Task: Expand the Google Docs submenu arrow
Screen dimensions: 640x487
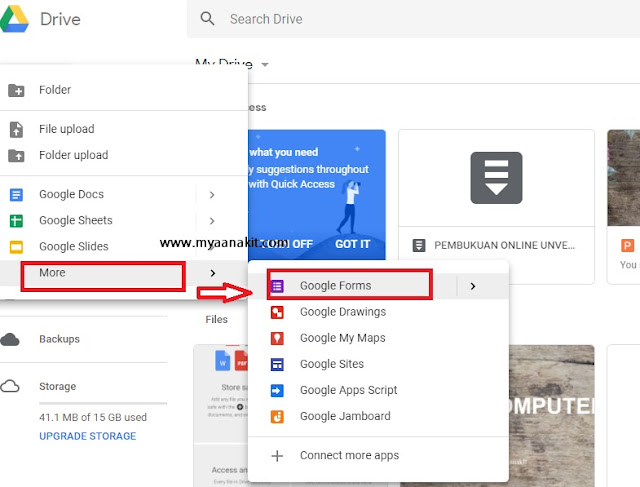Action: (x=212, y=195)
